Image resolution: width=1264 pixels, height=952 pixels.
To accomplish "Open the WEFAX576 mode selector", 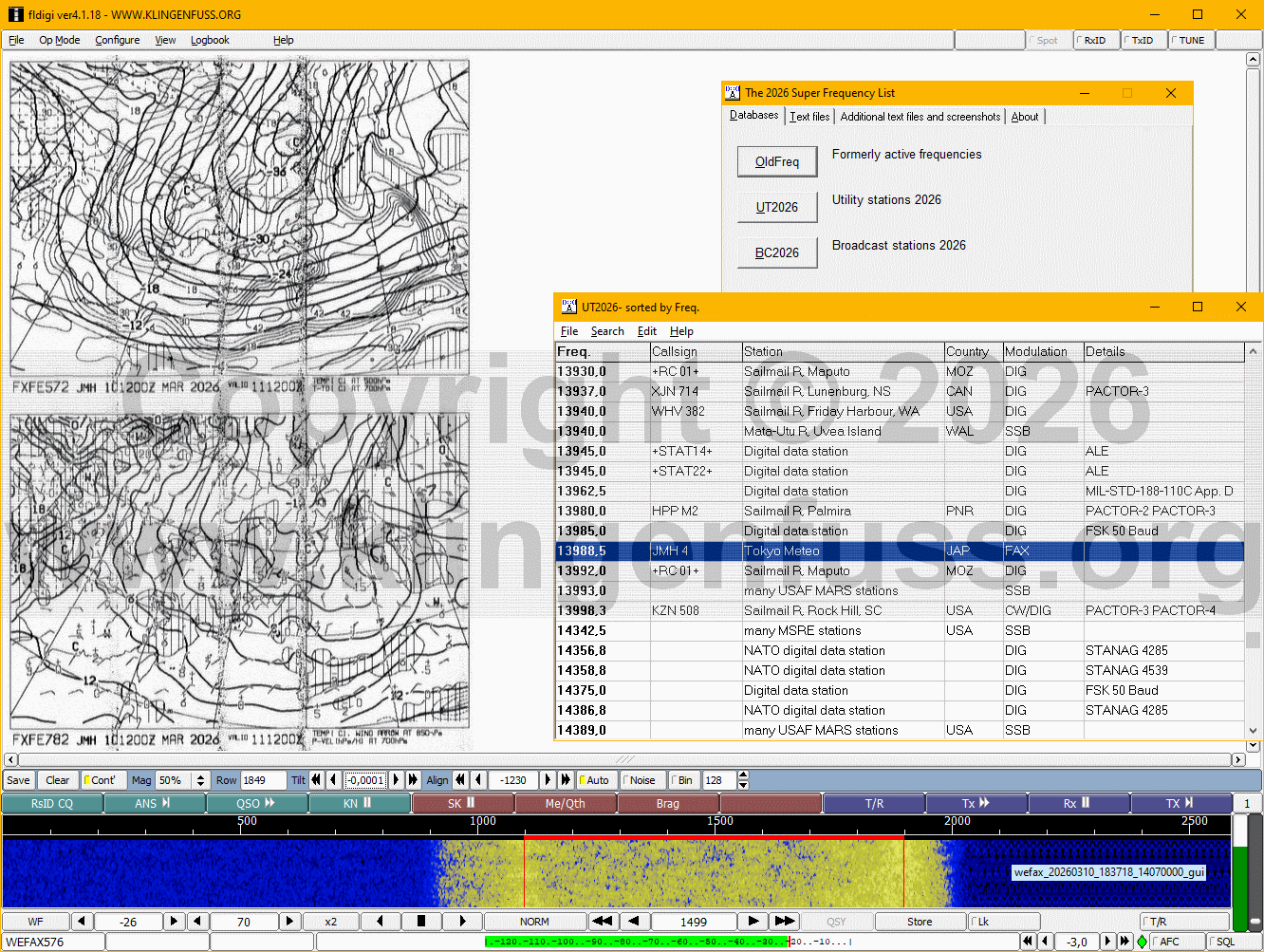I will (53, 942).
